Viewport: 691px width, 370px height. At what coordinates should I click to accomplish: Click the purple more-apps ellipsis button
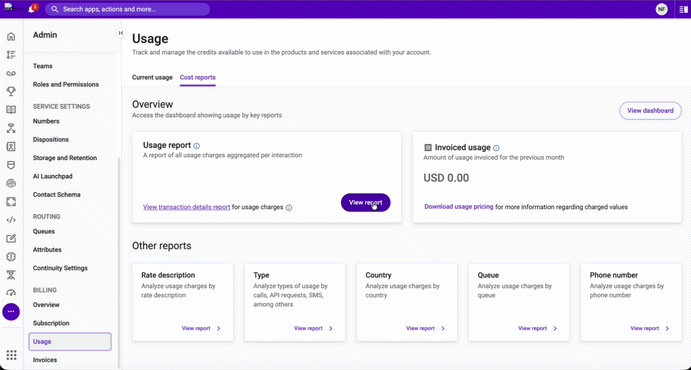tap(11, 311)
